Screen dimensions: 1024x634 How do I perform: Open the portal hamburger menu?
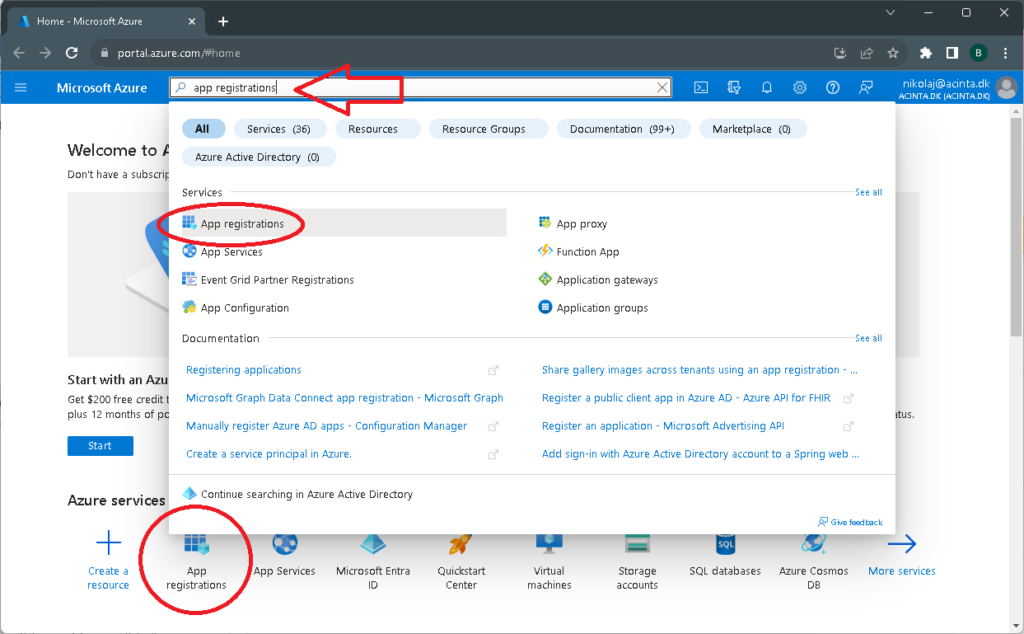point(21,88)
